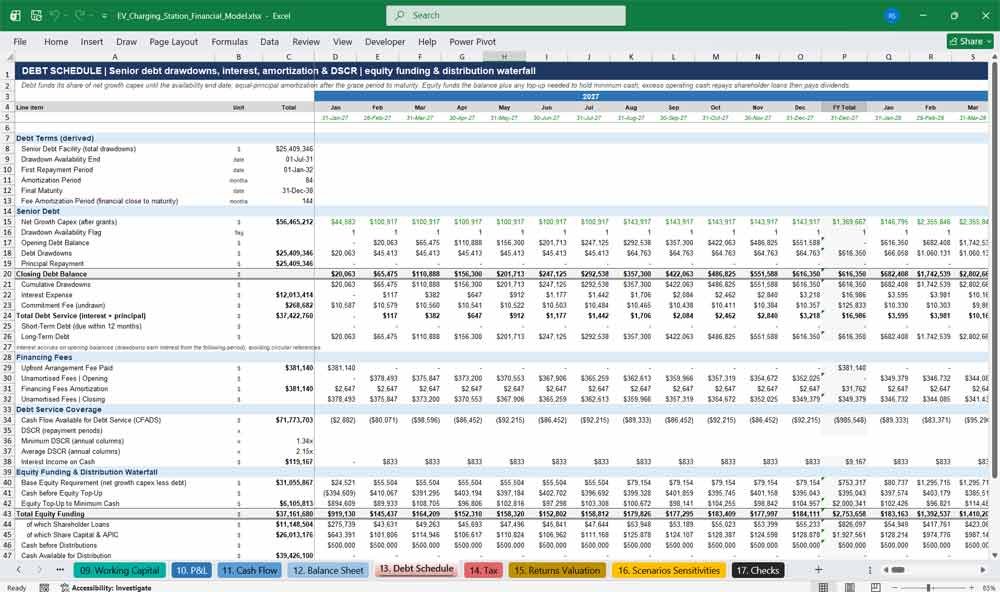The image size is (1000, 592).
Task: Switch to Page Break Preview icon
Action: tap(876, 587)
